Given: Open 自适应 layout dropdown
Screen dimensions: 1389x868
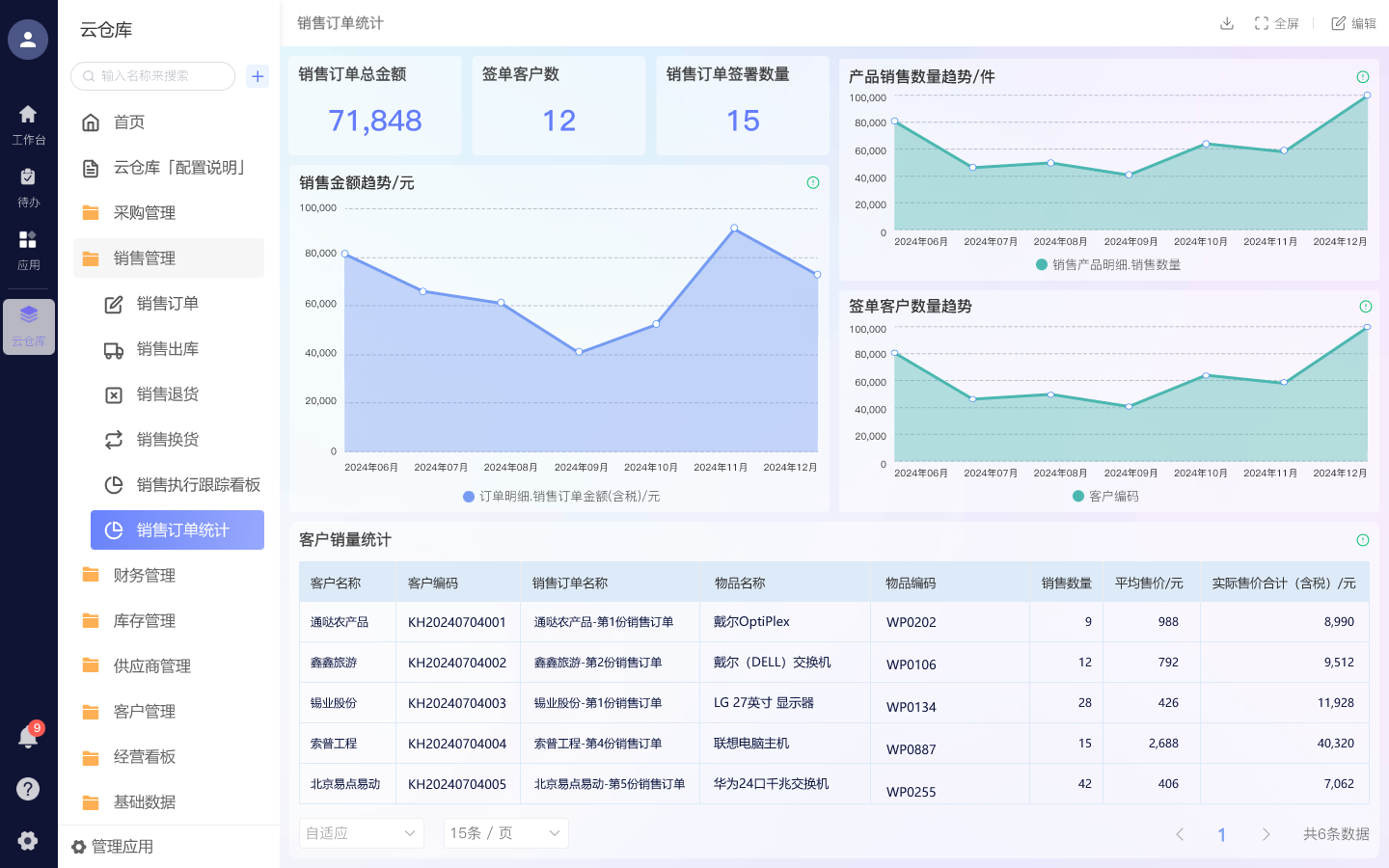Looking at the screenshot, I should point(362,833).
